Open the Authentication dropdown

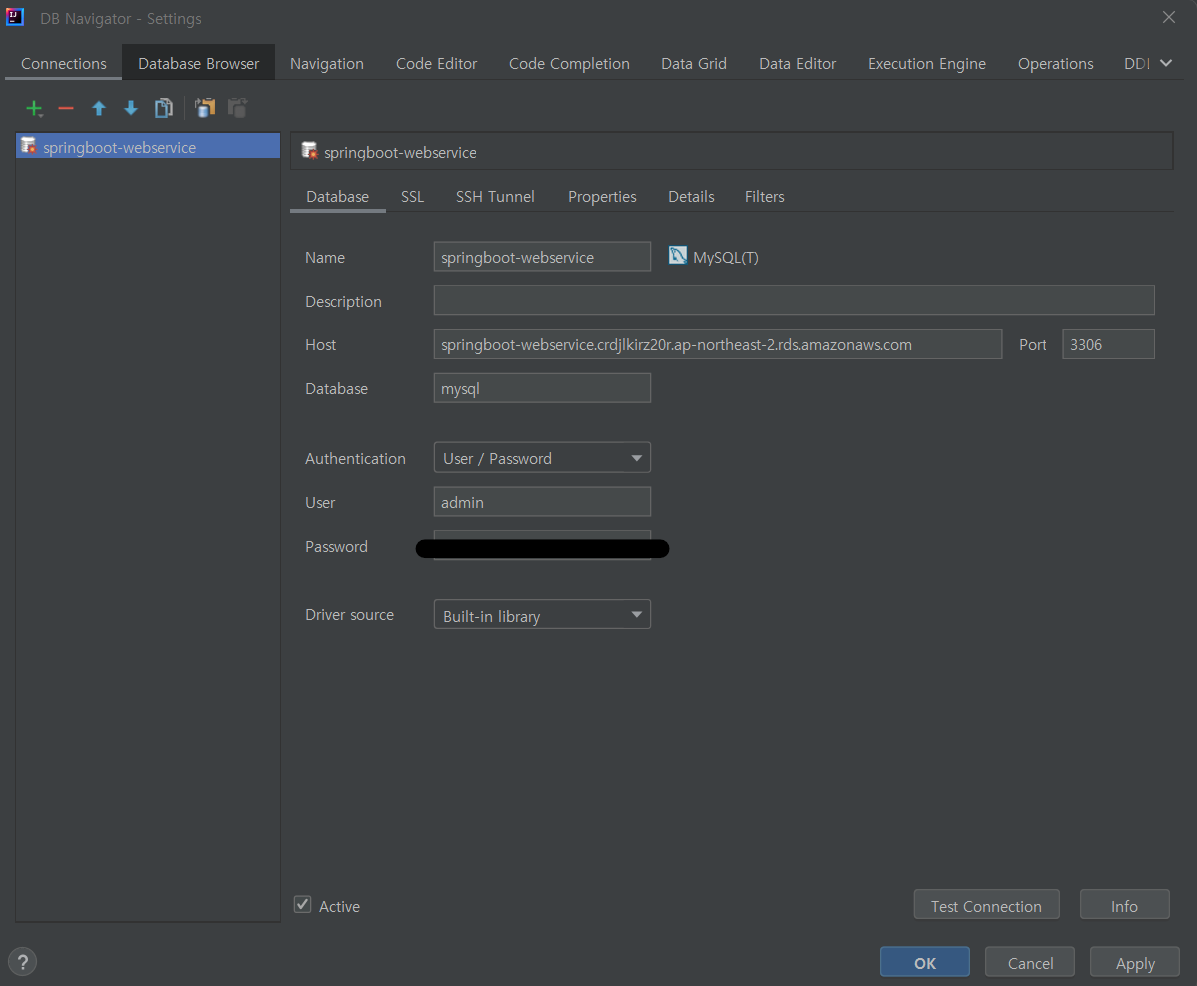click(x=542, y=458)
